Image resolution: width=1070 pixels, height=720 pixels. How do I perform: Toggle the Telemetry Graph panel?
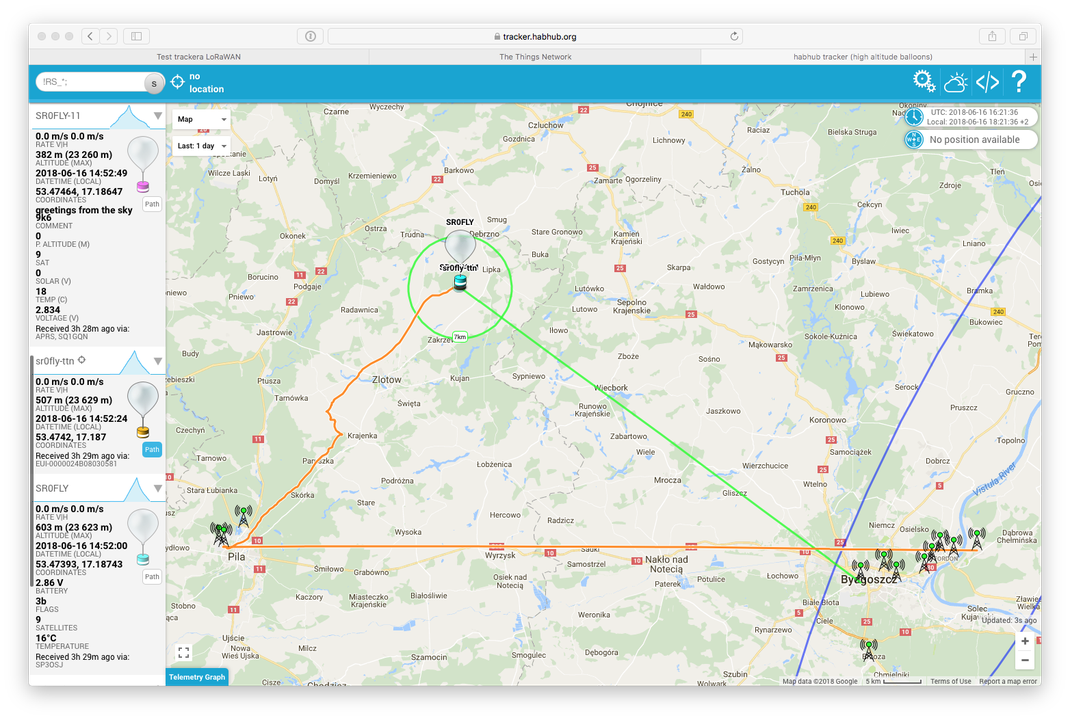pyautogui.click(x=197, y=677)
